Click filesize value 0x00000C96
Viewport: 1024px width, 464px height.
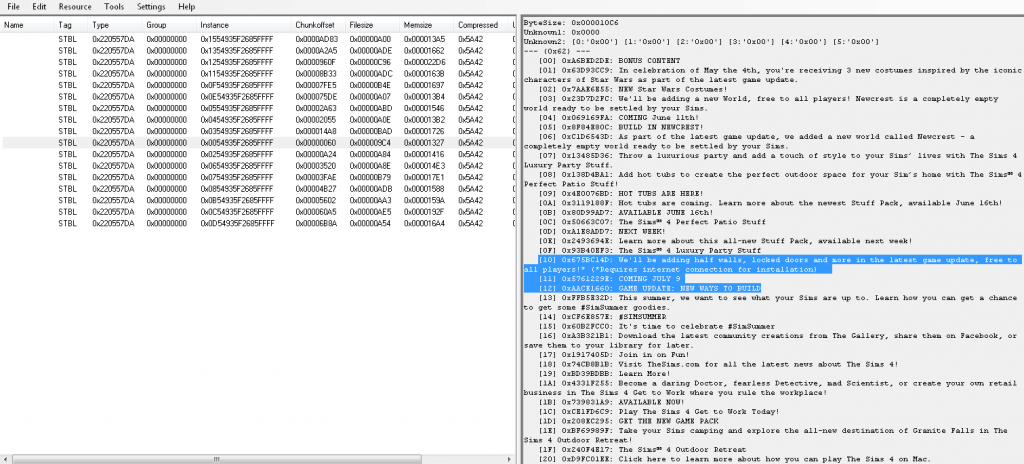point(371,62)
